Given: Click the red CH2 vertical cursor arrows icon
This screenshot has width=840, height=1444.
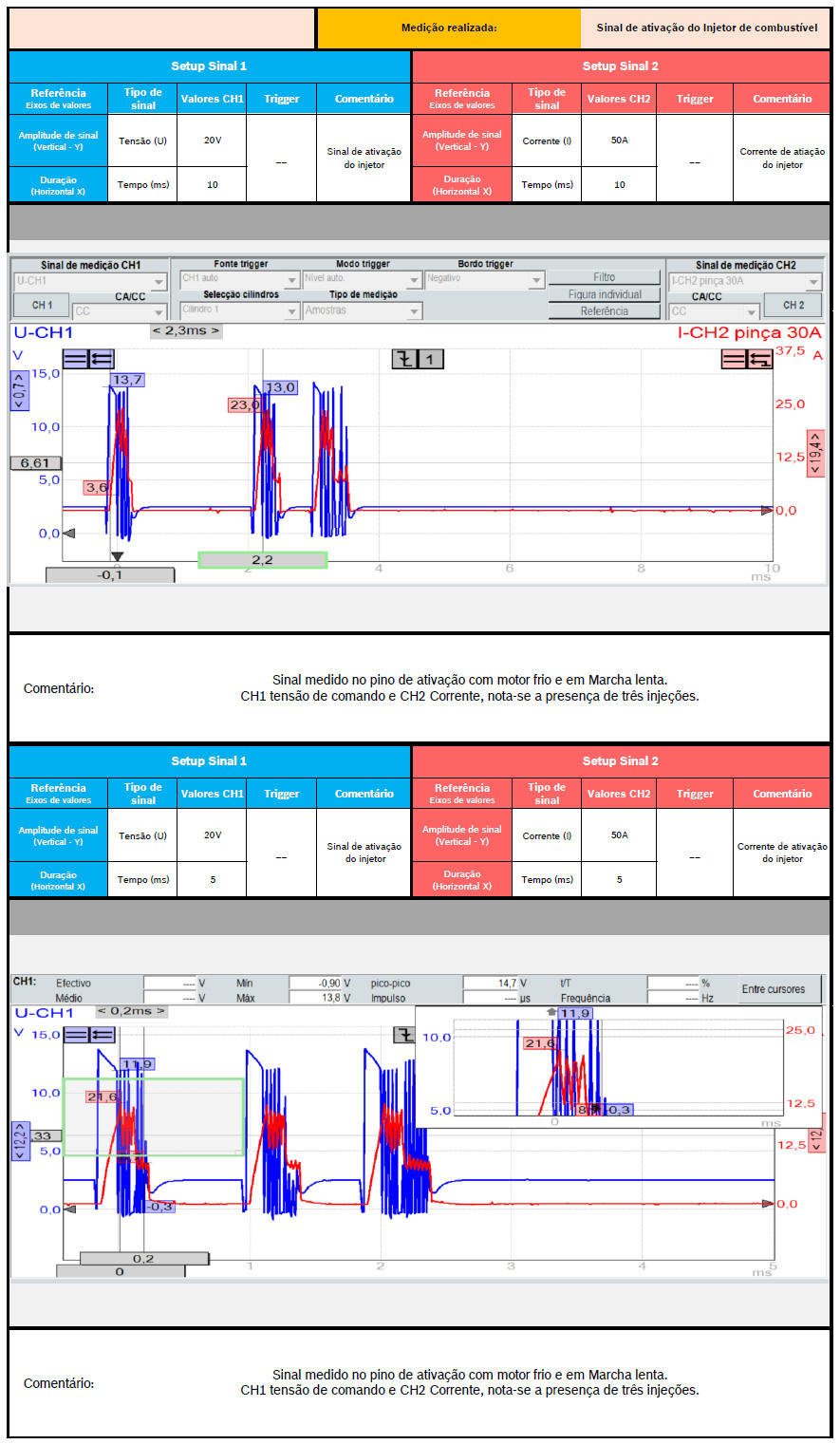Looking at the screenshot, I should point(759,359).
